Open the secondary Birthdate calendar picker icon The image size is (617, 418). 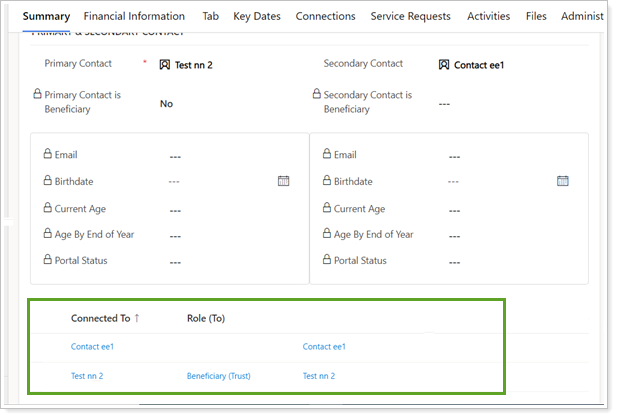[x=562, y=181]
